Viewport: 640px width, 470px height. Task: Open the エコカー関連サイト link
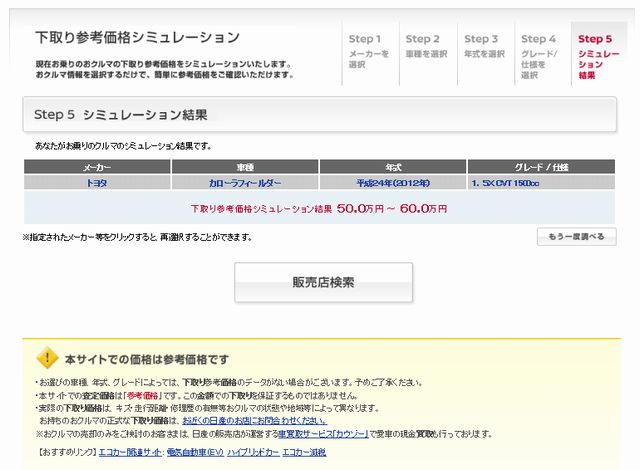click(x=136, y=453)
